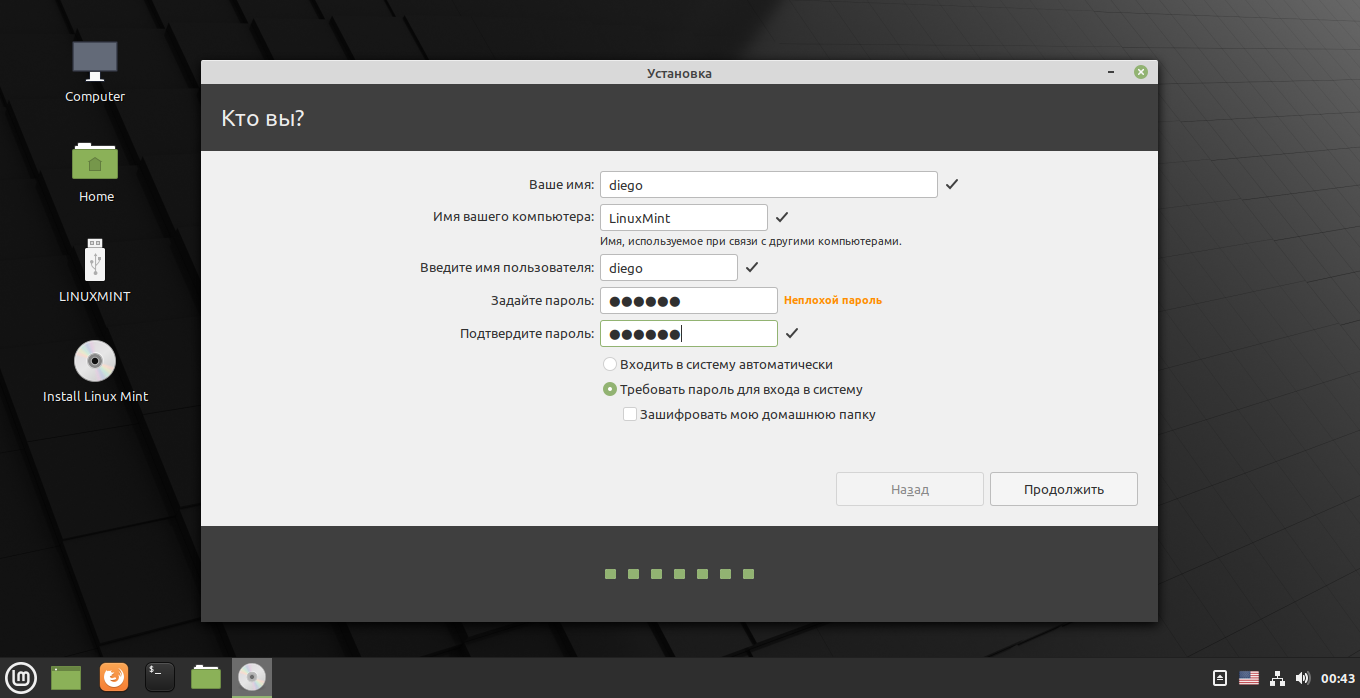
Task: Click the volume icon in system tray
Action: tap(1302, 678)
